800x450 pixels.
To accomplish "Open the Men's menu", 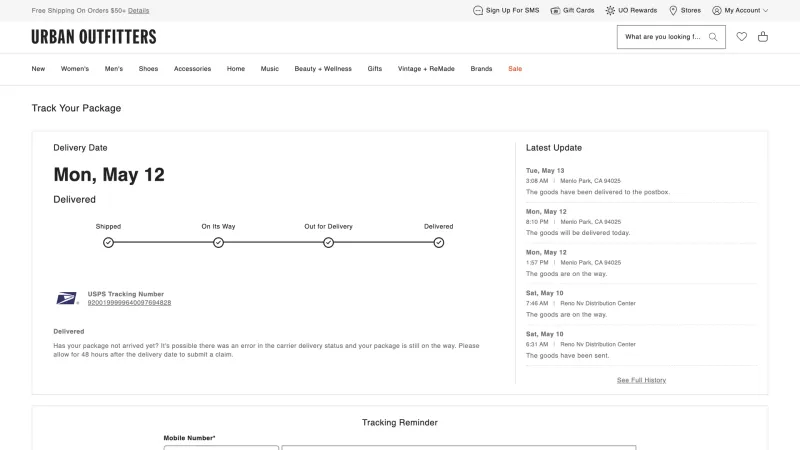I will (x=114, y=68).
